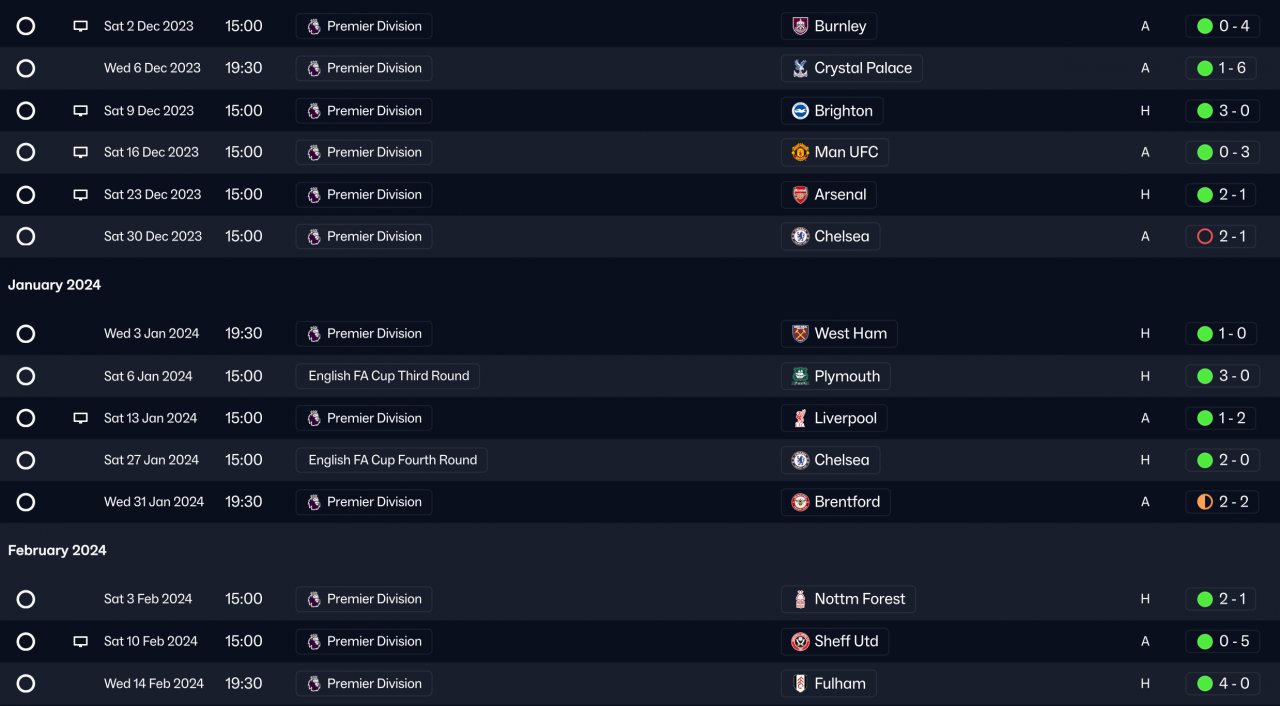Click the TV broadcast icon for Brighton match
This screenshot has width=1280, height=706.
pos(81,111)
